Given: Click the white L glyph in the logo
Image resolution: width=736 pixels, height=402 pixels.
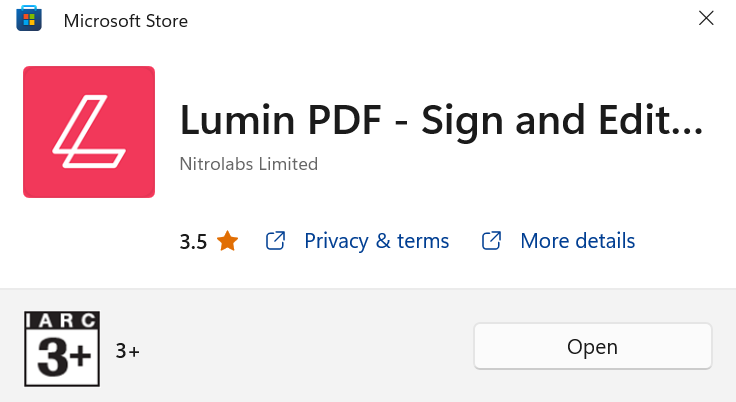Looking at the screenshot, I should (x=89, y=131).
